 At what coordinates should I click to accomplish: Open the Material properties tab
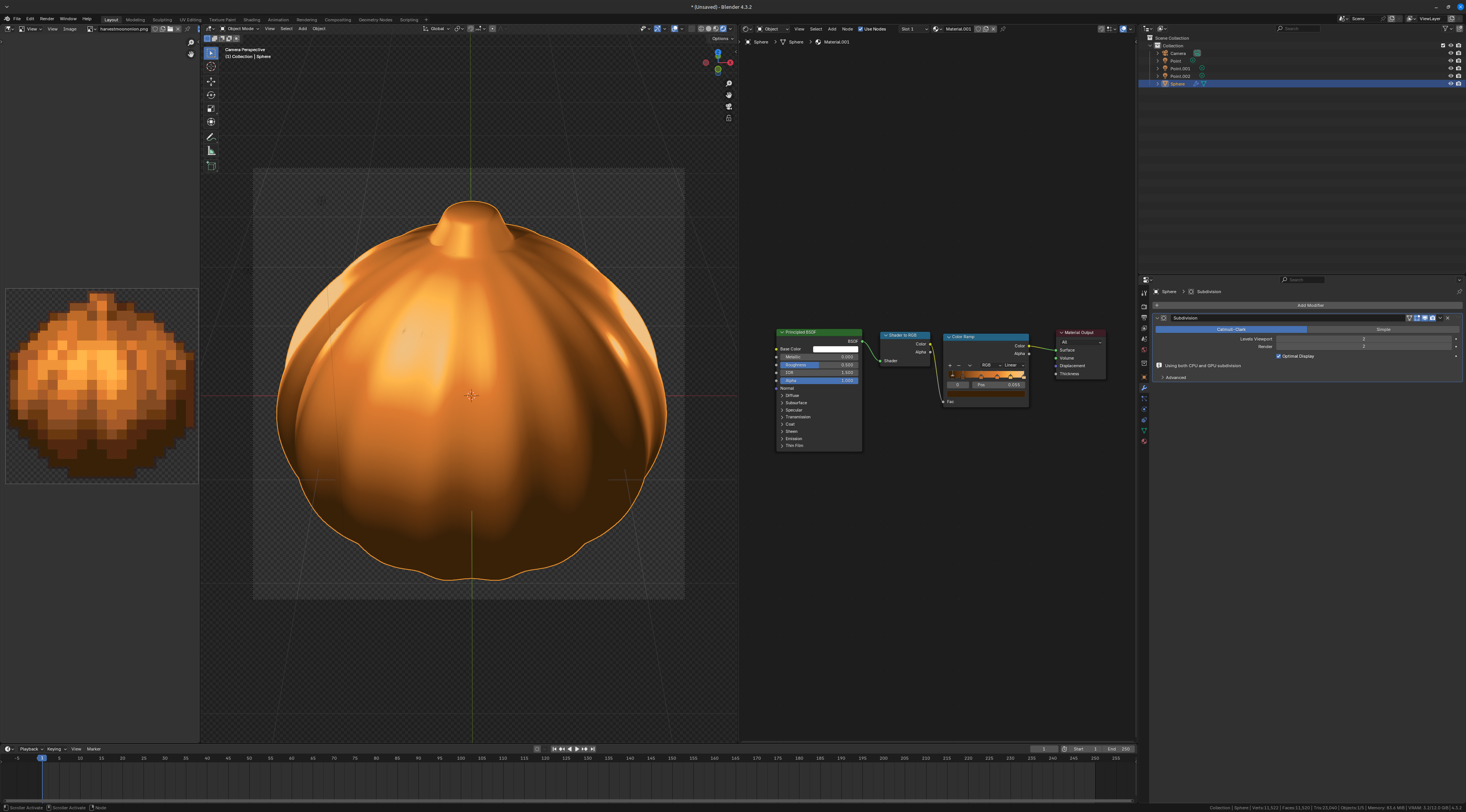click(1144, 442)
